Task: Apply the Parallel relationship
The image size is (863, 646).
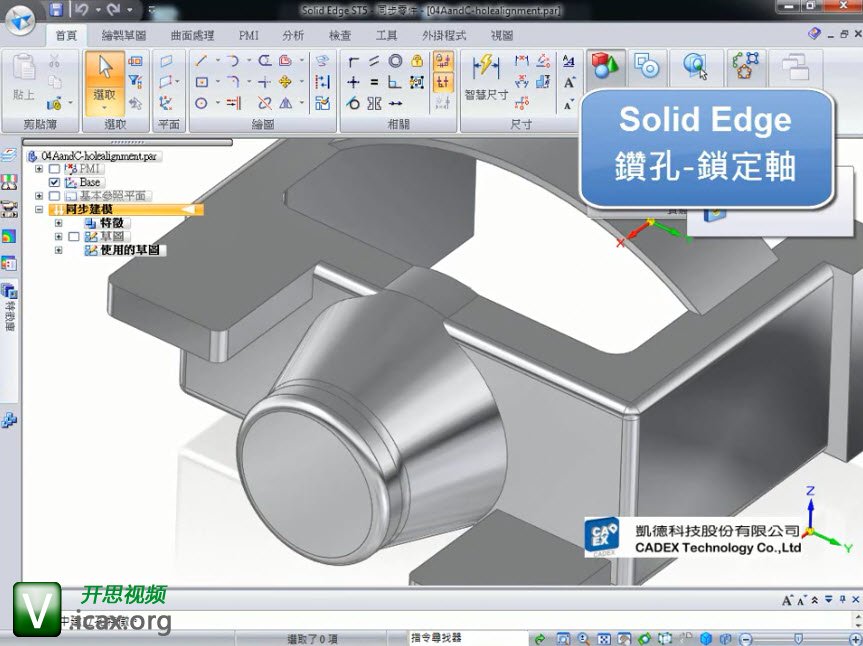Action: 374,61
